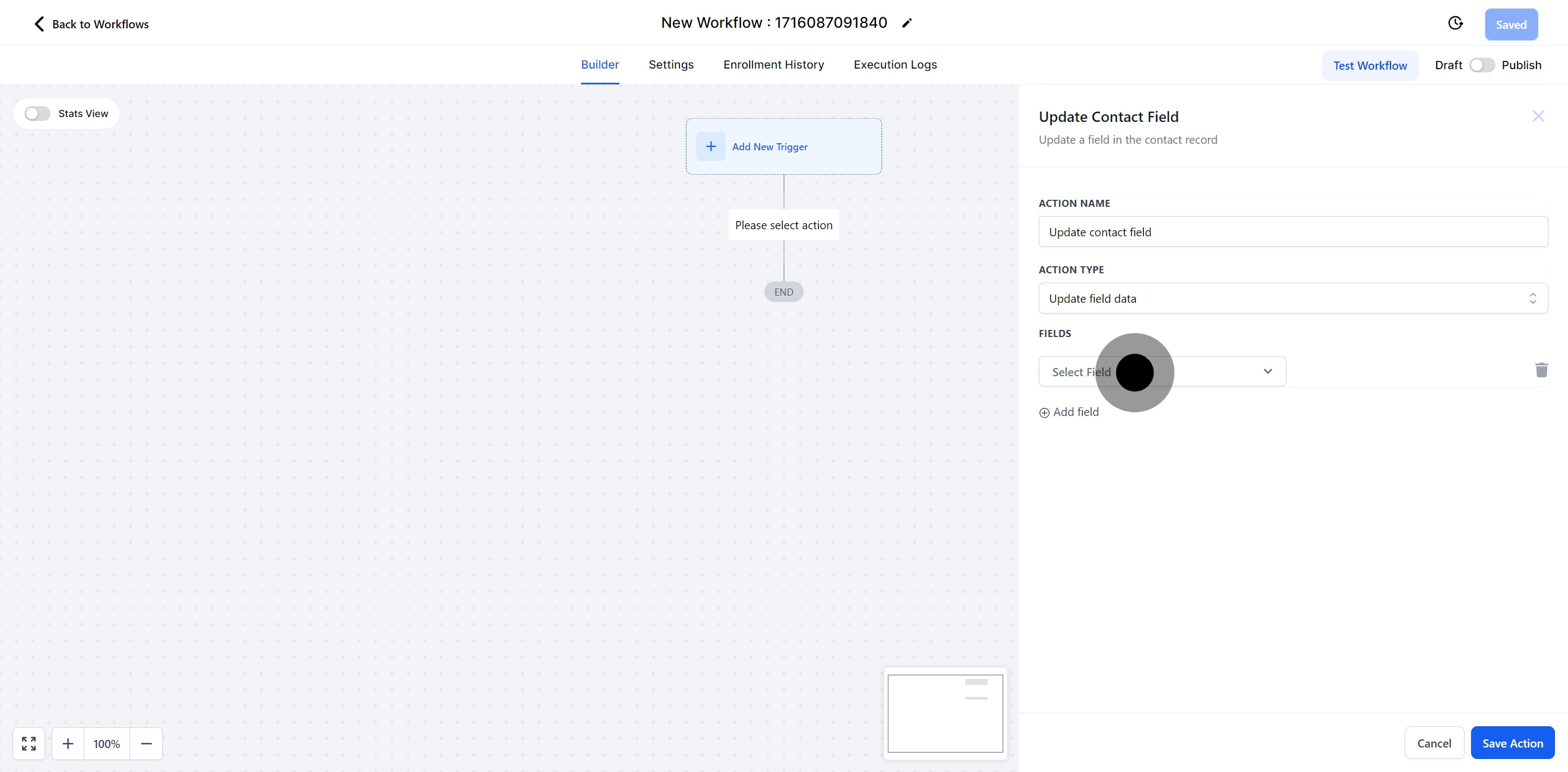Go to the Execution Logs tab

pos(895,65)
